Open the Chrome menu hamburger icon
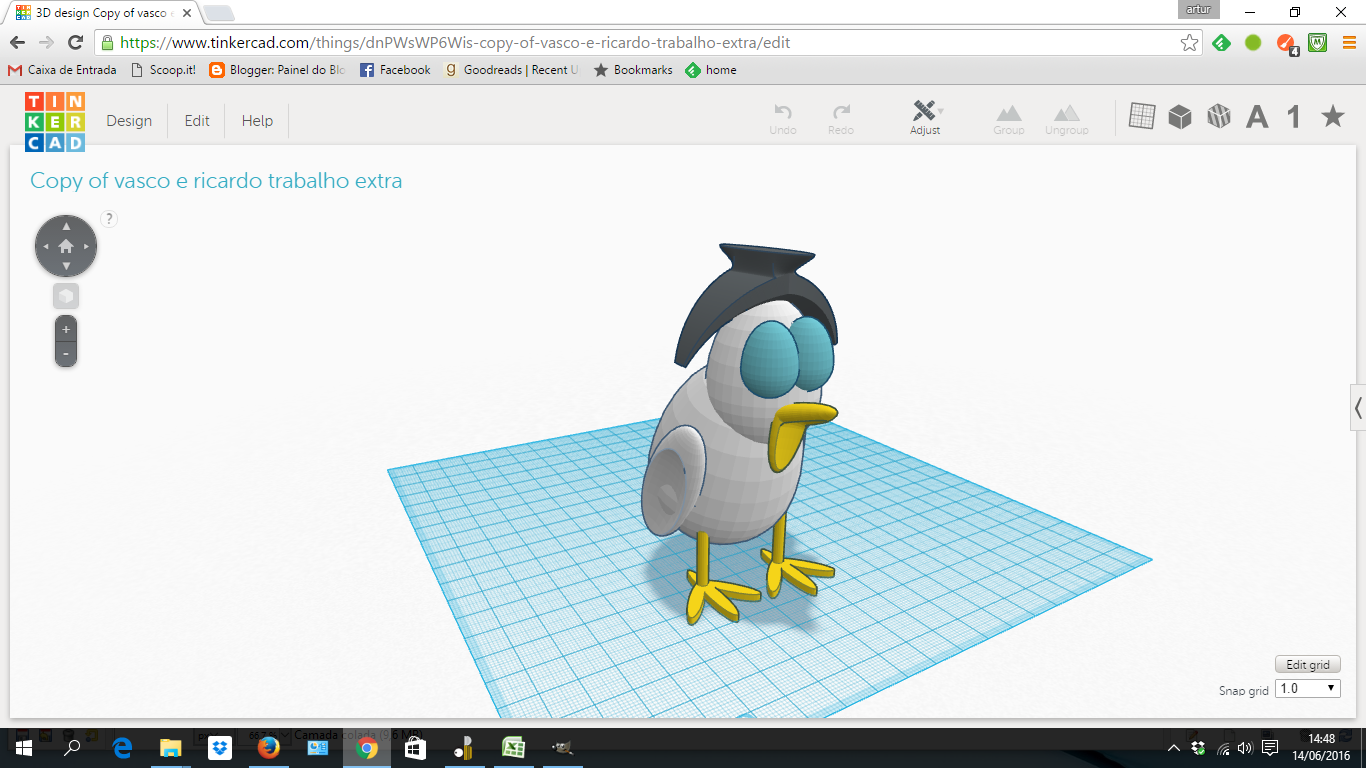Screen dimensions: 1366x768 coord(1349,43)
